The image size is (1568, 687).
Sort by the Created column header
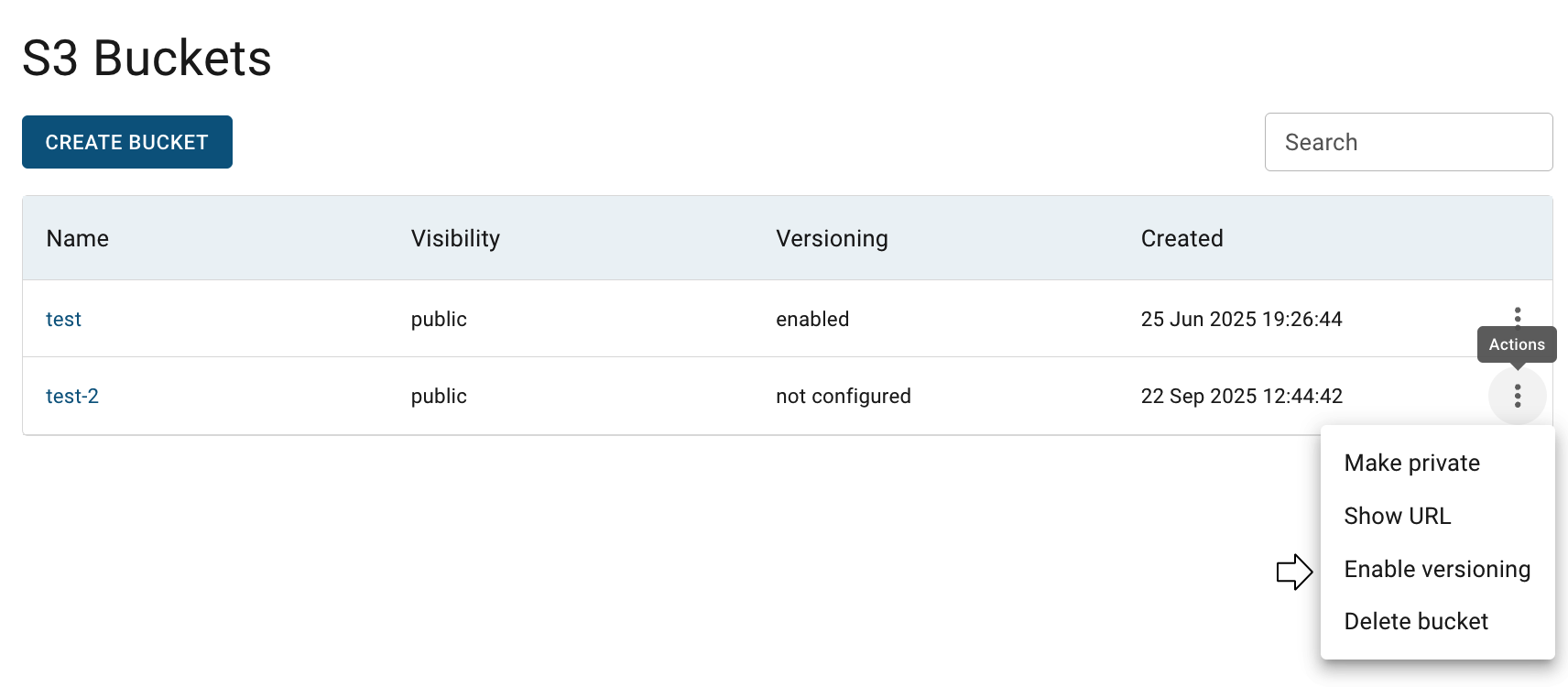point(1181,238)
